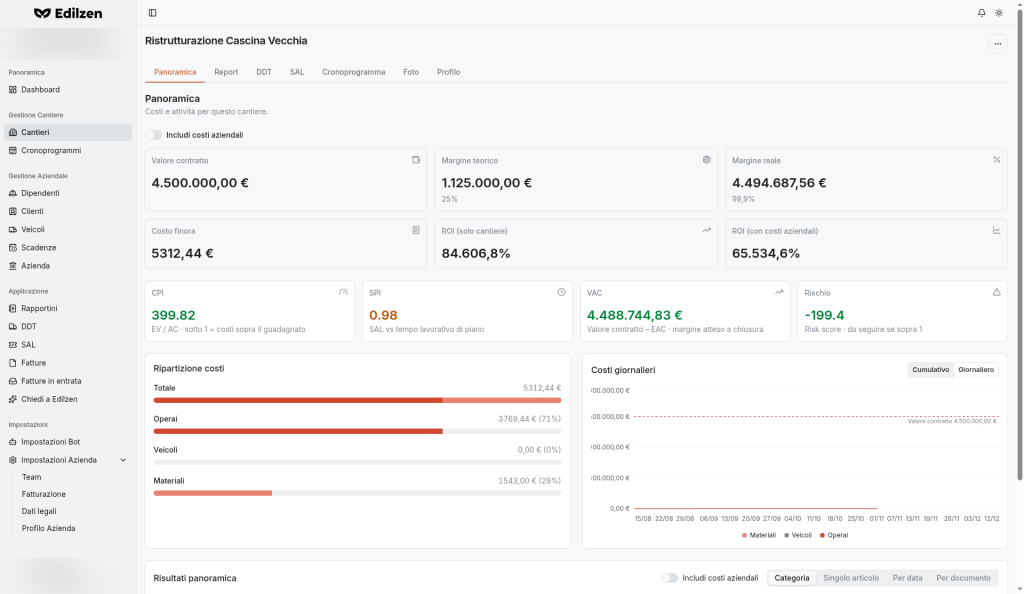Click the Materiali cost progress bar
The height and width of the screenshot is (594, 1024).
pos(357,493)
